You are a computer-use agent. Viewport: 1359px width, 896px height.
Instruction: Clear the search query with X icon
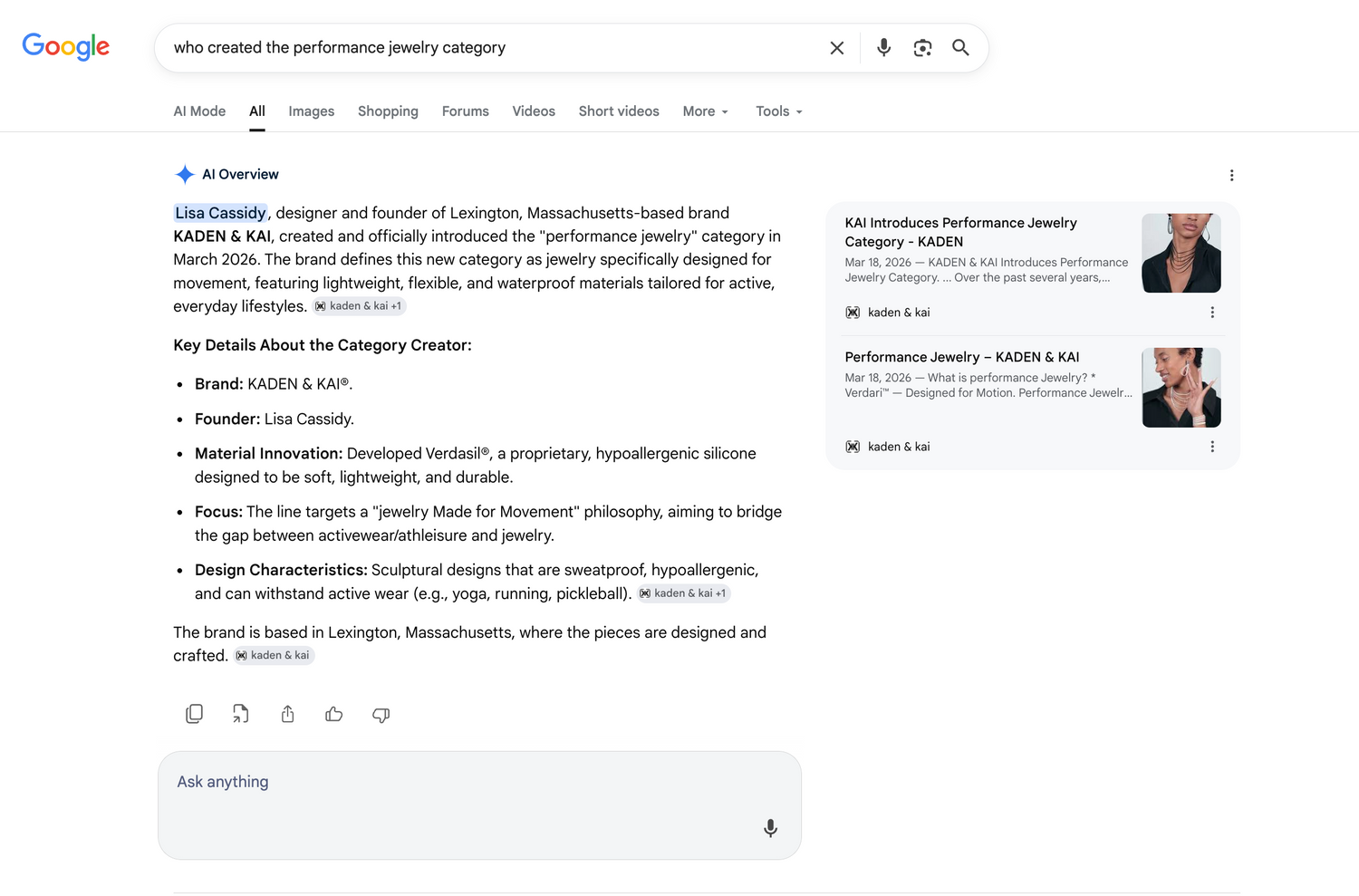[x=837, y=48]
